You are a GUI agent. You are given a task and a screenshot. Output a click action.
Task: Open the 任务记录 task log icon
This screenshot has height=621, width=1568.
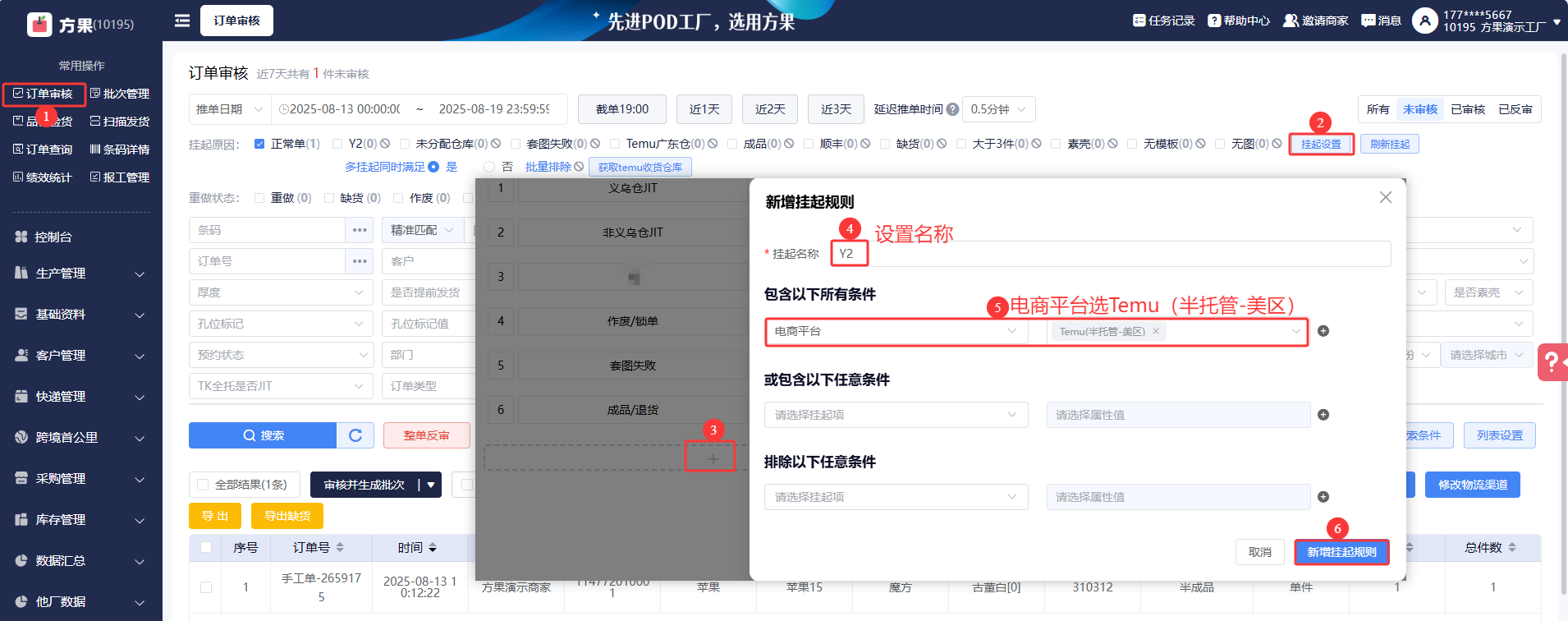[x=1139, y=21]
